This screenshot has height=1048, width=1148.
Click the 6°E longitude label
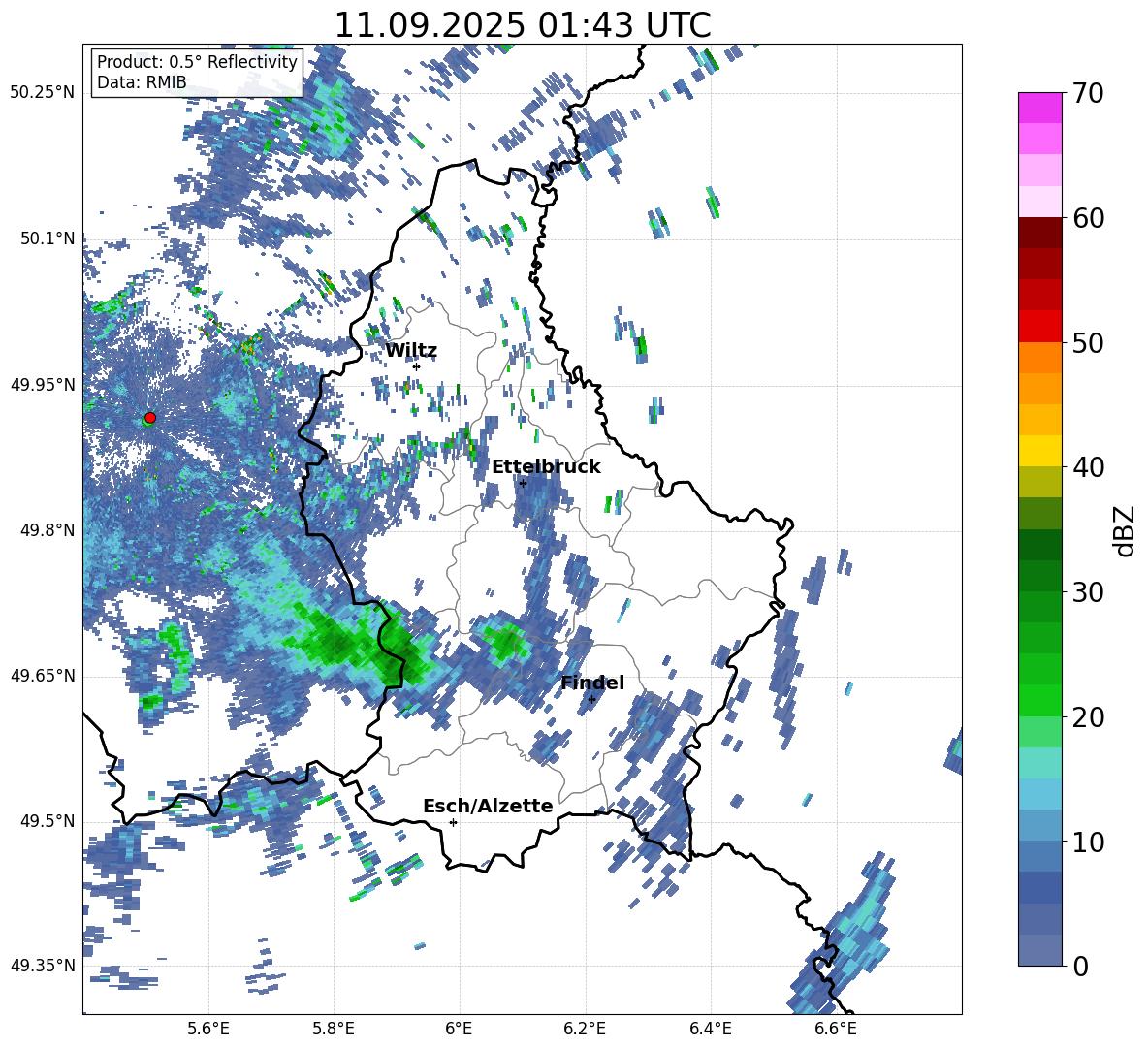coord(459,1029)
